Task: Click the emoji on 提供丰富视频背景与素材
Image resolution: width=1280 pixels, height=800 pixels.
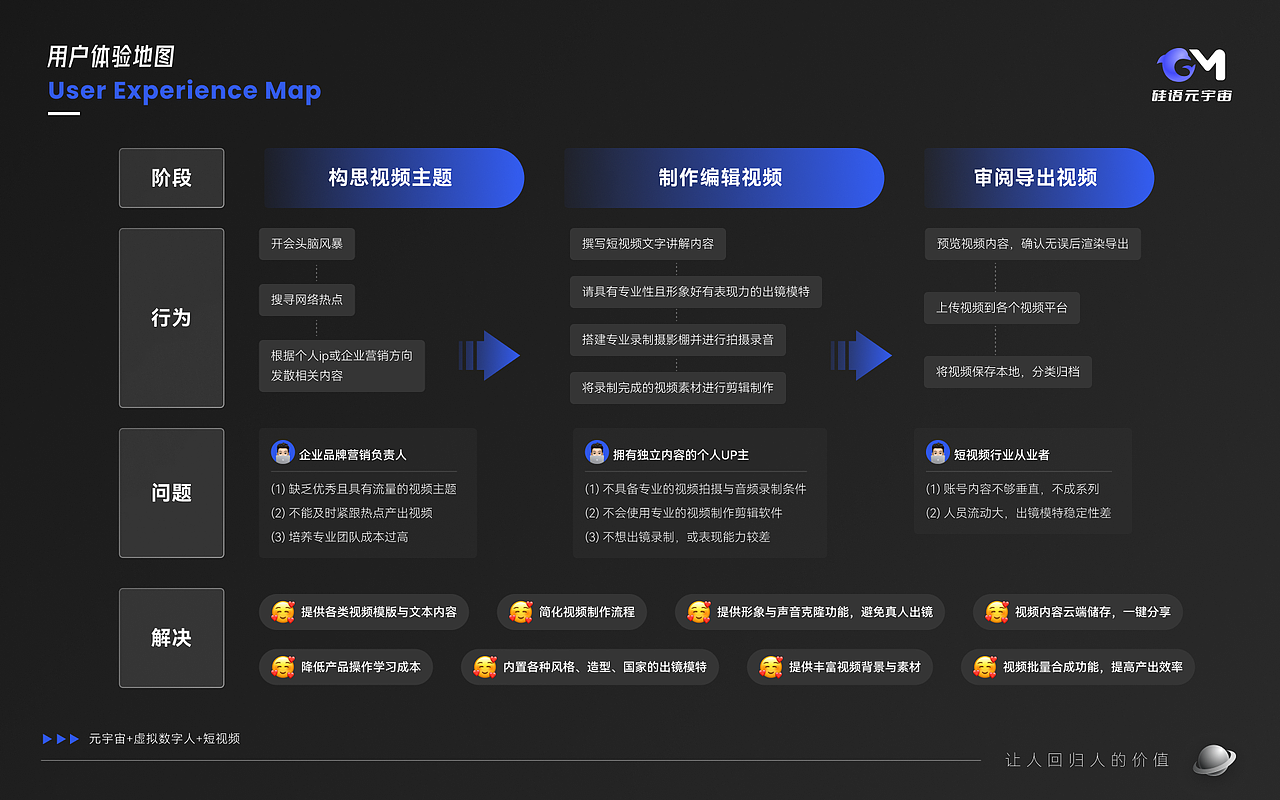Action: (771, 666)
